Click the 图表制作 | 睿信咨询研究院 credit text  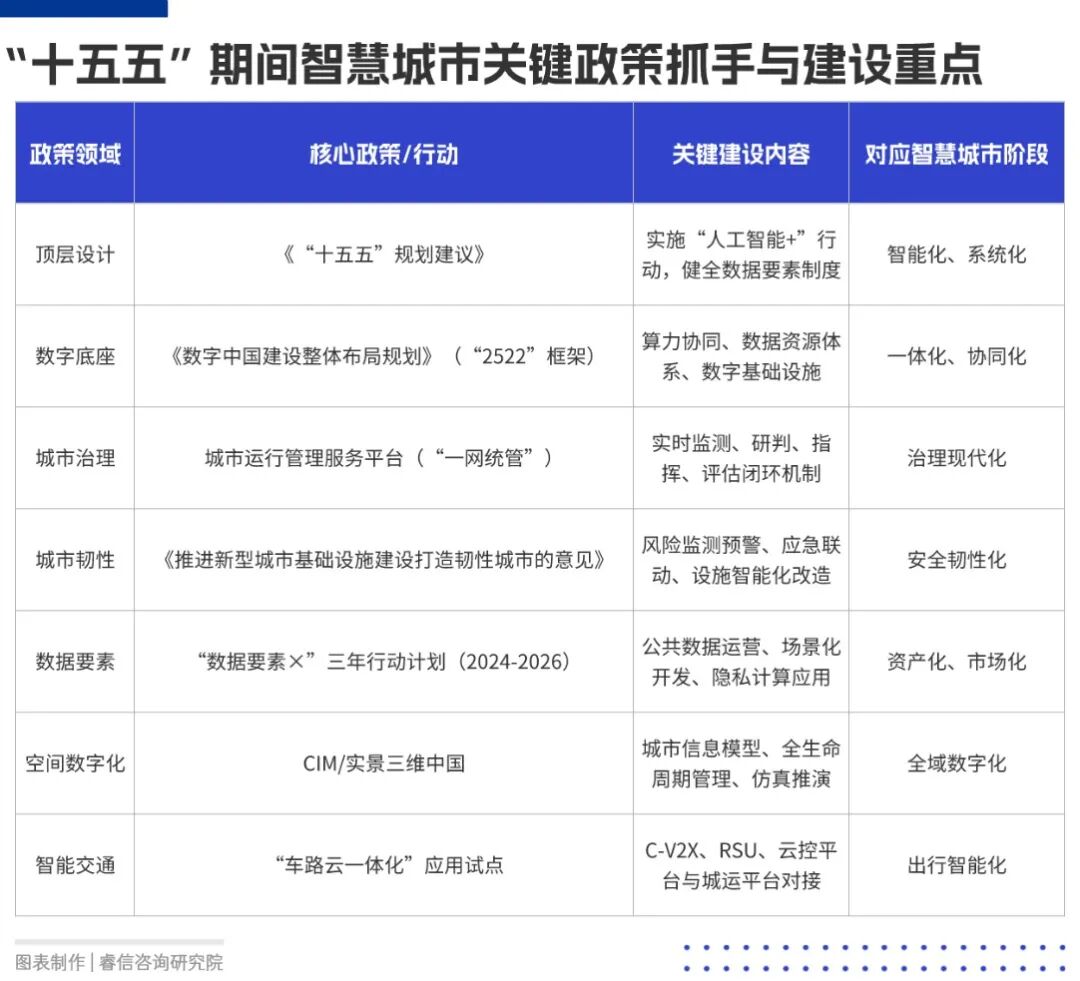pyautogui.click(x=119, y=962)
